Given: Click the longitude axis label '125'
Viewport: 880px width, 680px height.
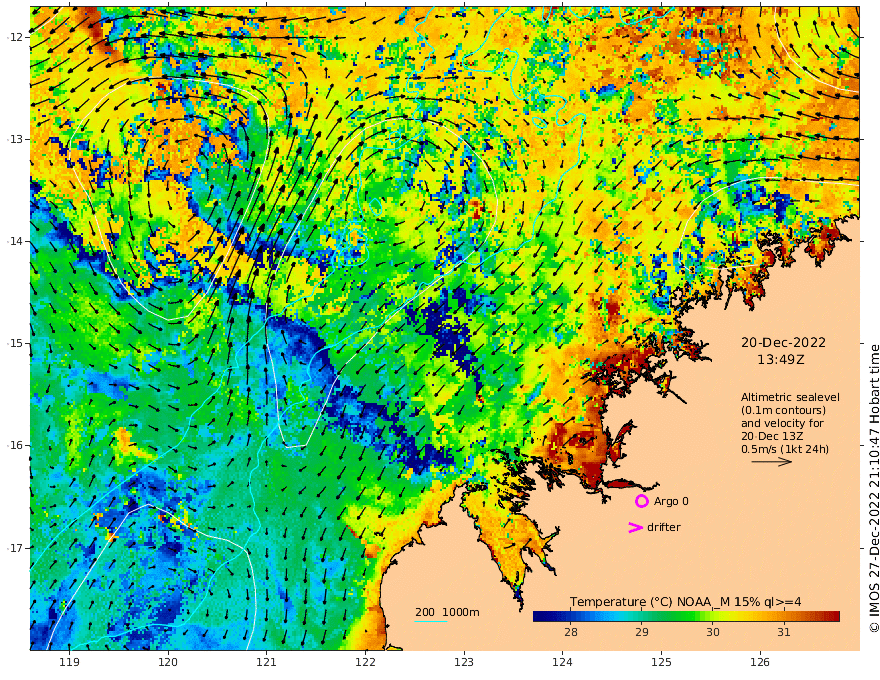Looking at the screenshot, I should (662, 663).
